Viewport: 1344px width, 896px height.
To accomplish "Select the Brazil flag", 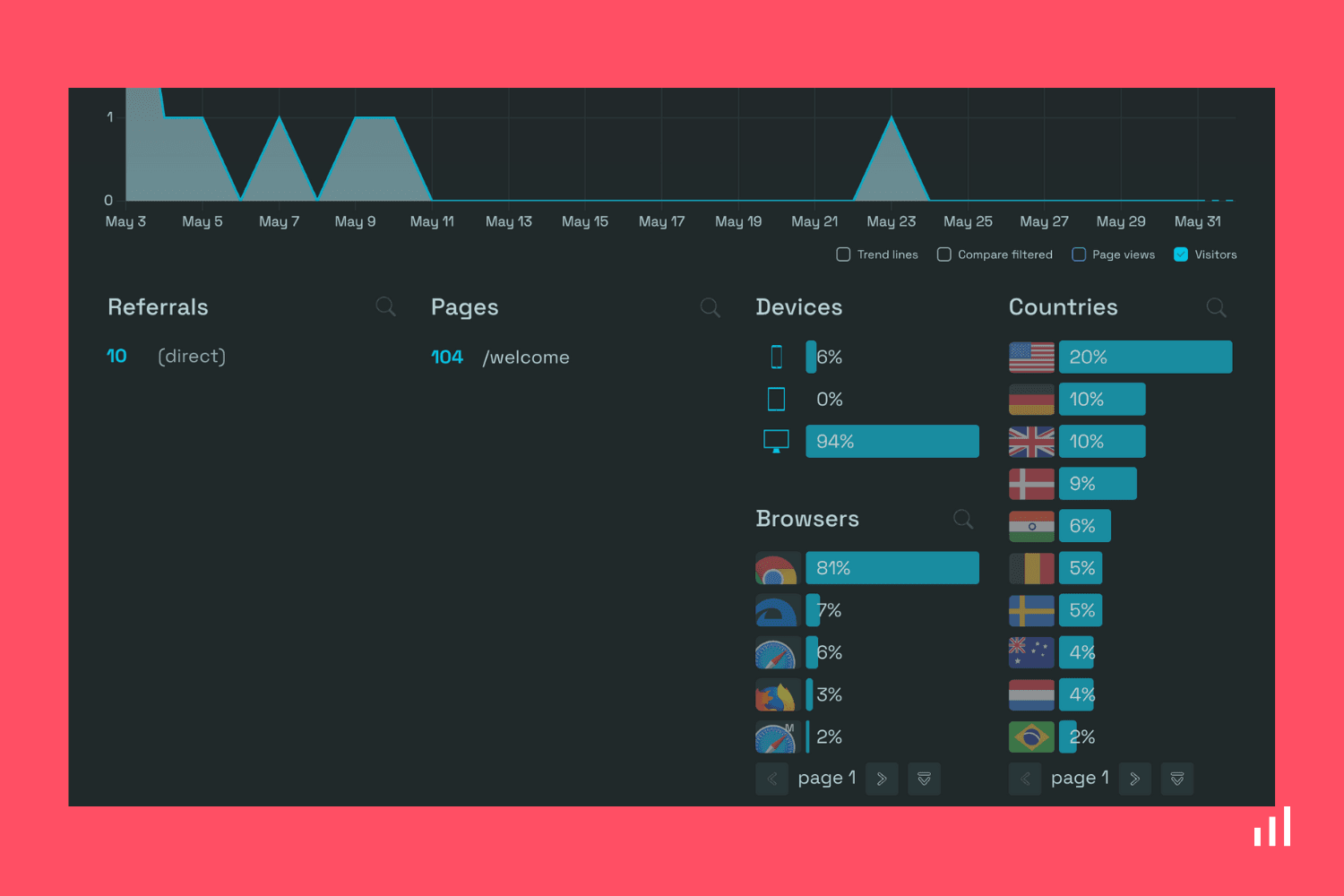I will tap(1031, 737).
